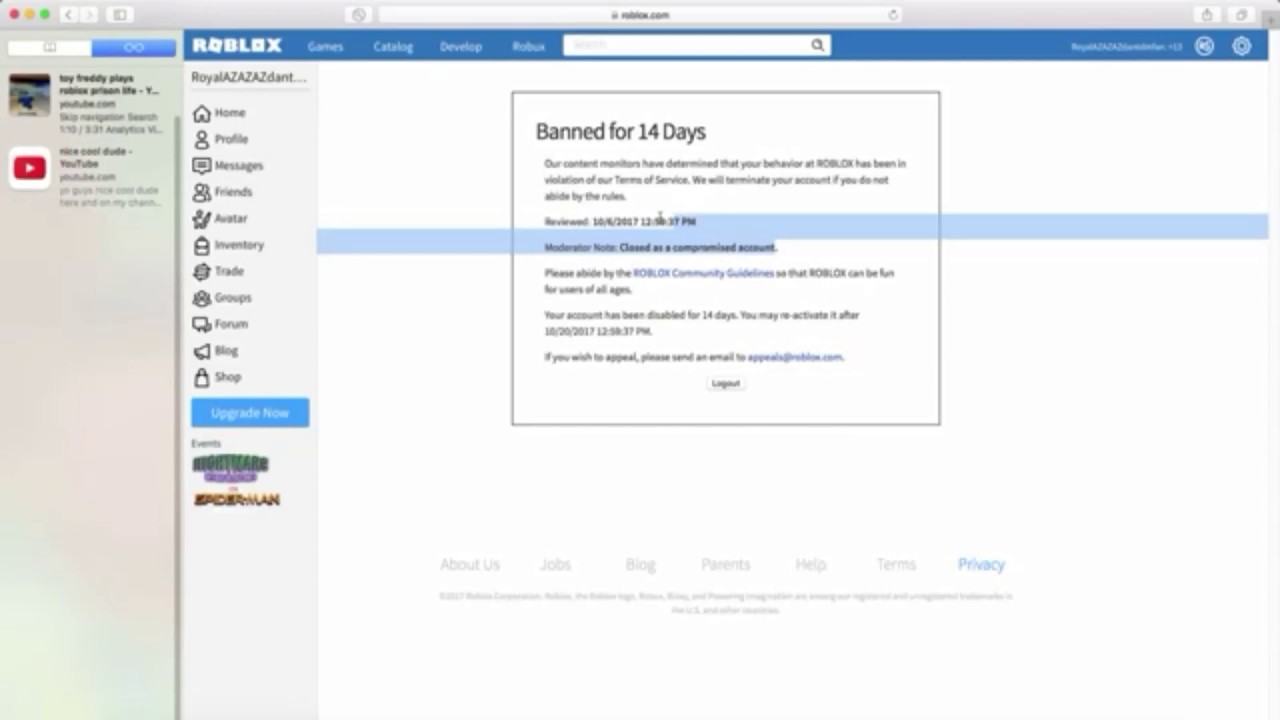Open the Privacy footer link
Viewport: 1280px width, 720px height.
981,564
